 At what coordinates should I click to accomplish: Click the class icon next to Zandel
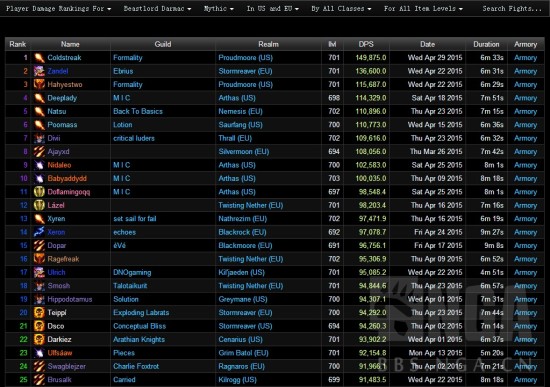(39, 71)
